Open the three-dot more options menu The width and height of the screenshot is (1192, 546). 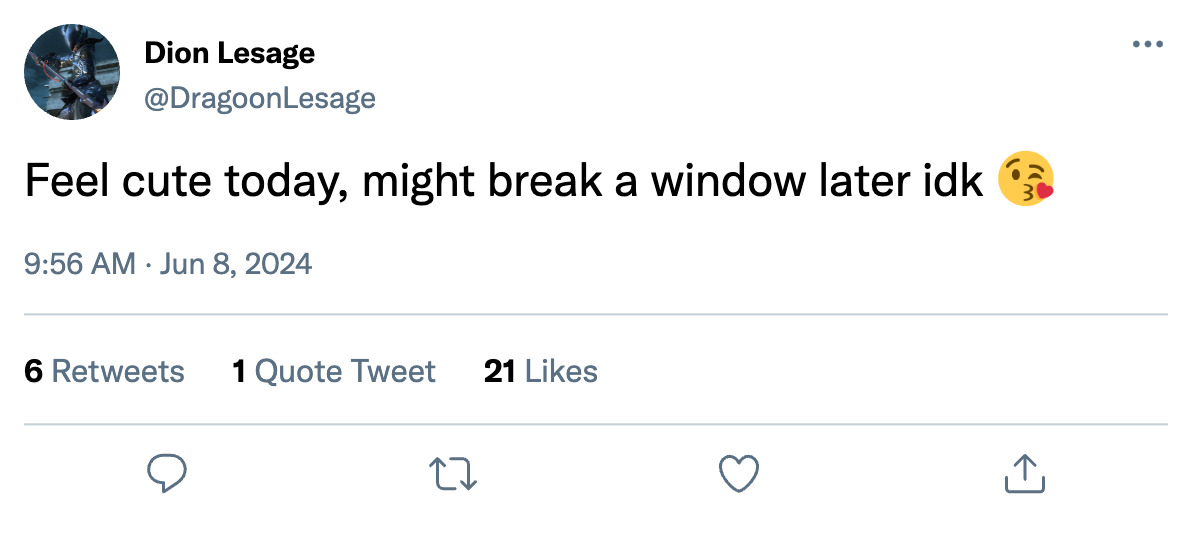click(1148, 45)
